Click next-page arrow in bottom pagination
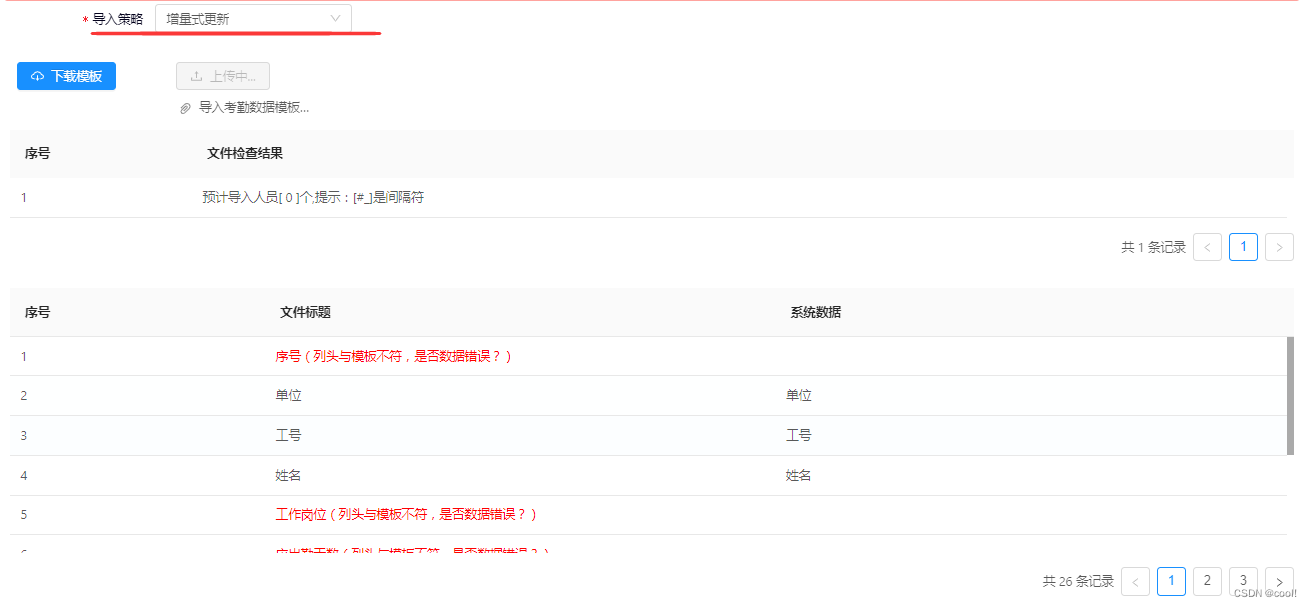 [1279, 581]
